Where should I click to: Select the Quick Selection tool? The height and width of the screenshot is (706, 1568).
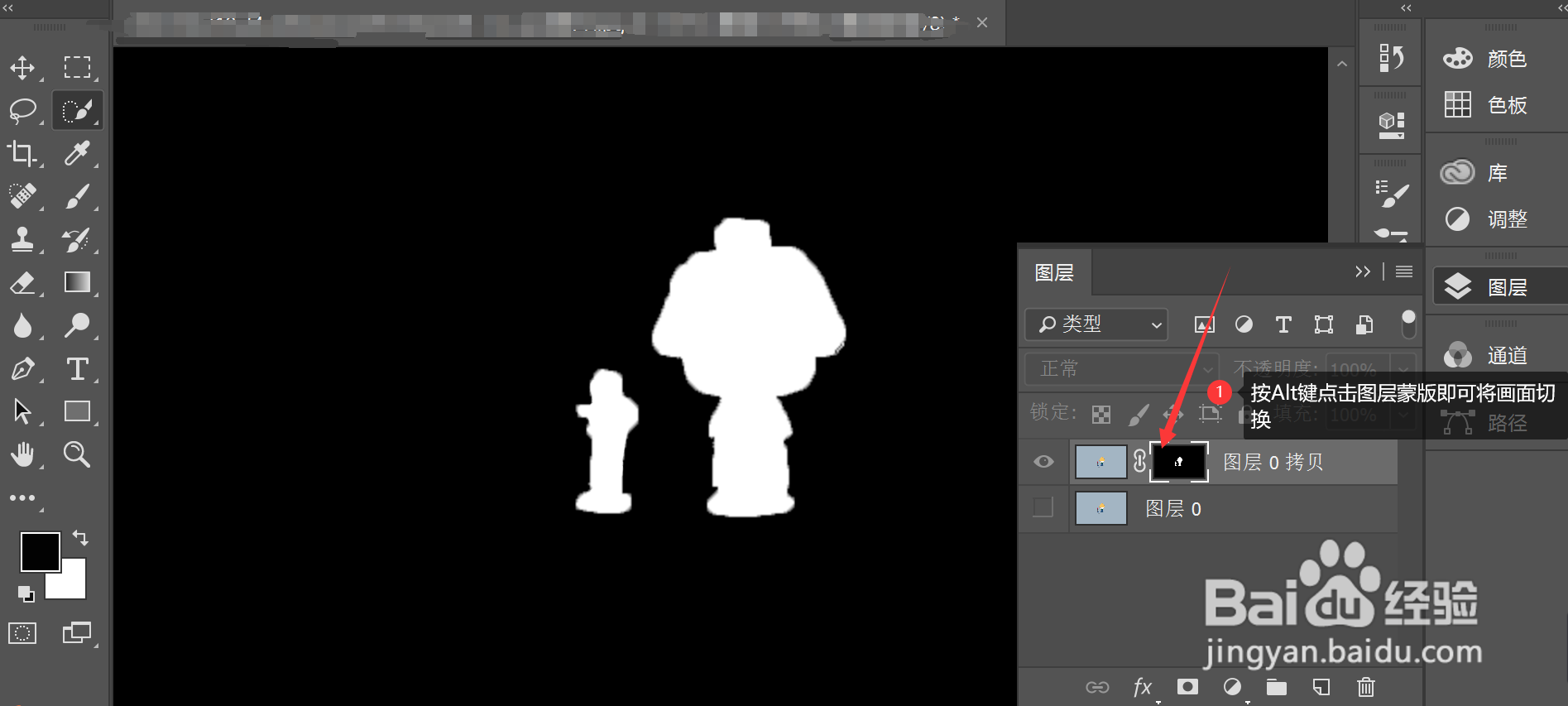click(77, 110)
